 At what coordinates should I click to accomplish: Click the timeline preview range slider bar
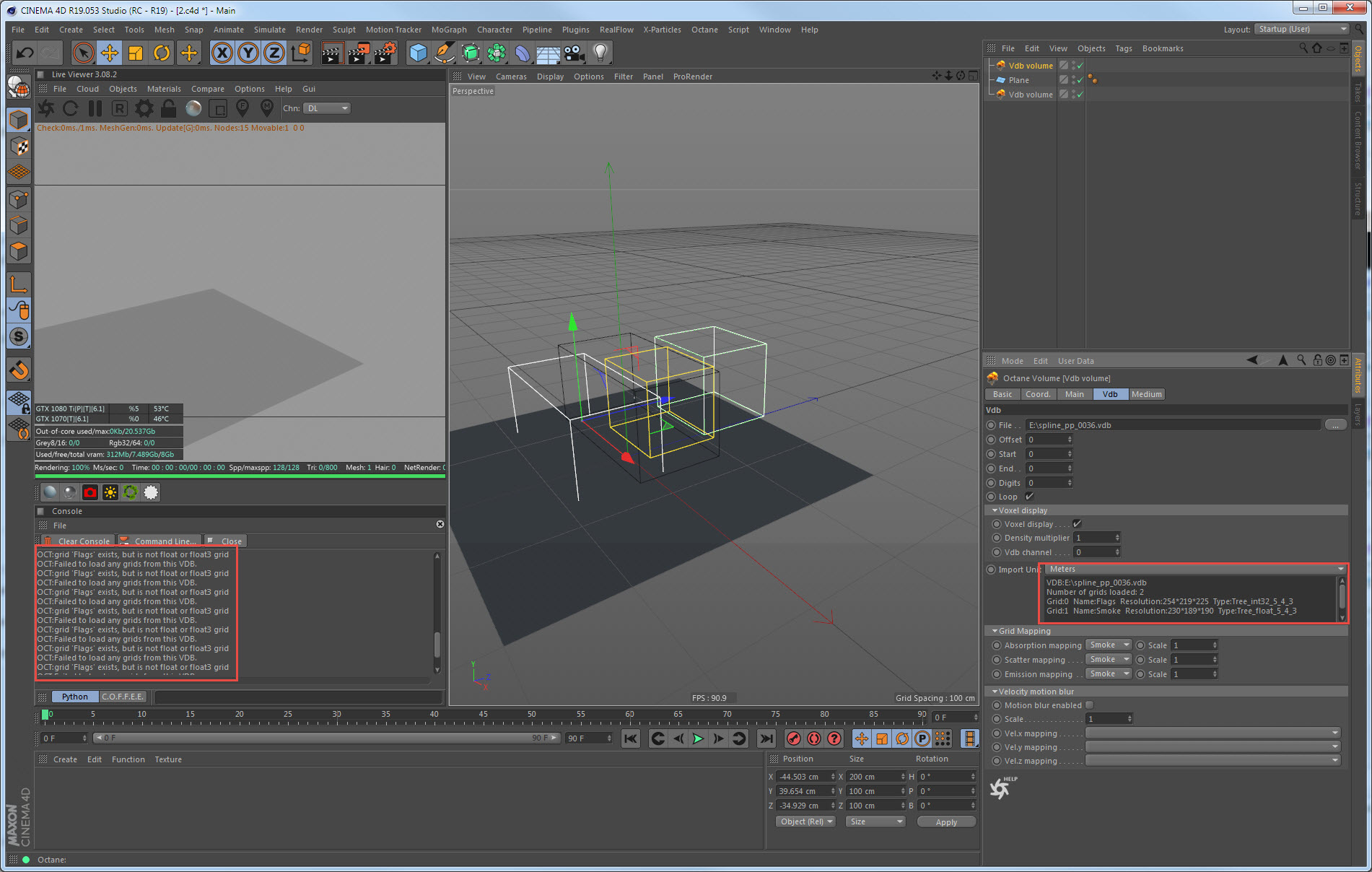pyautogui.click(x=327, y=738)
